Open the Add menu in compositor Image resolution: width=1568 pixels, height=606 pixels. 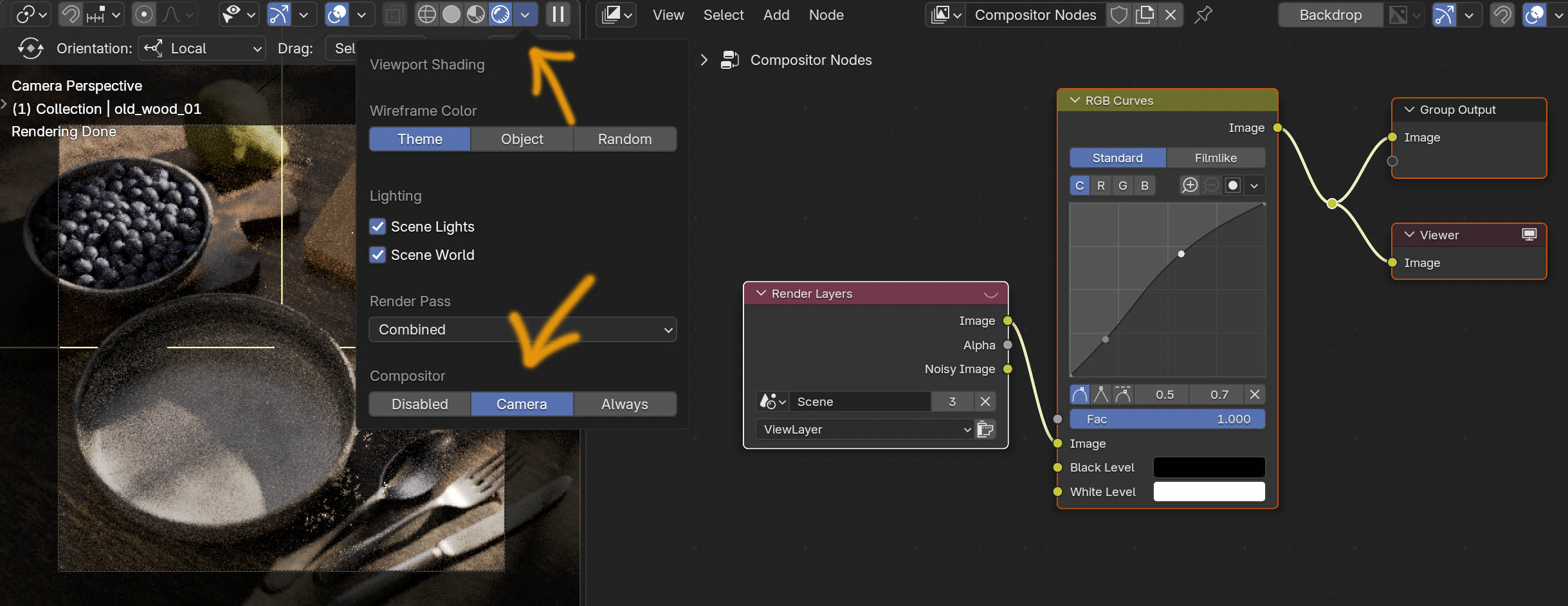[x=776, y=15]
